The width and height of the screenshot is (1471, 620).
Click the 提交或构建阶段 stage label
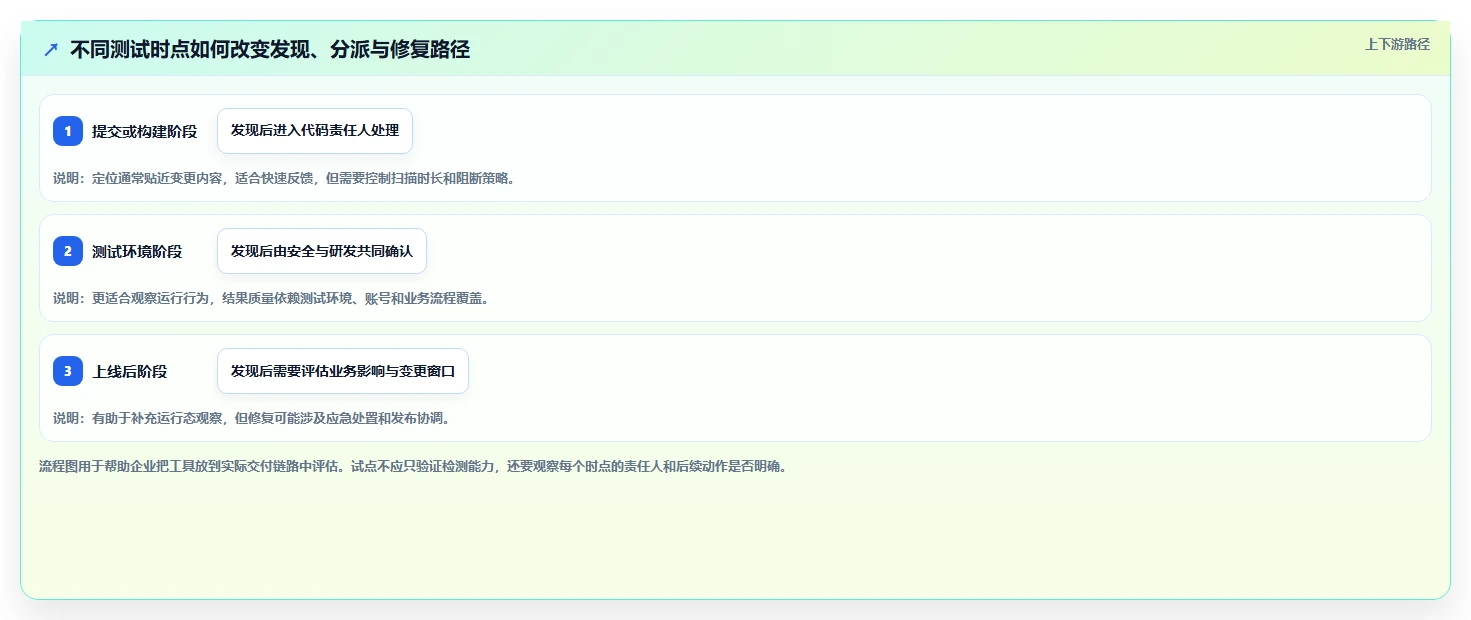[x=145, y=131]
